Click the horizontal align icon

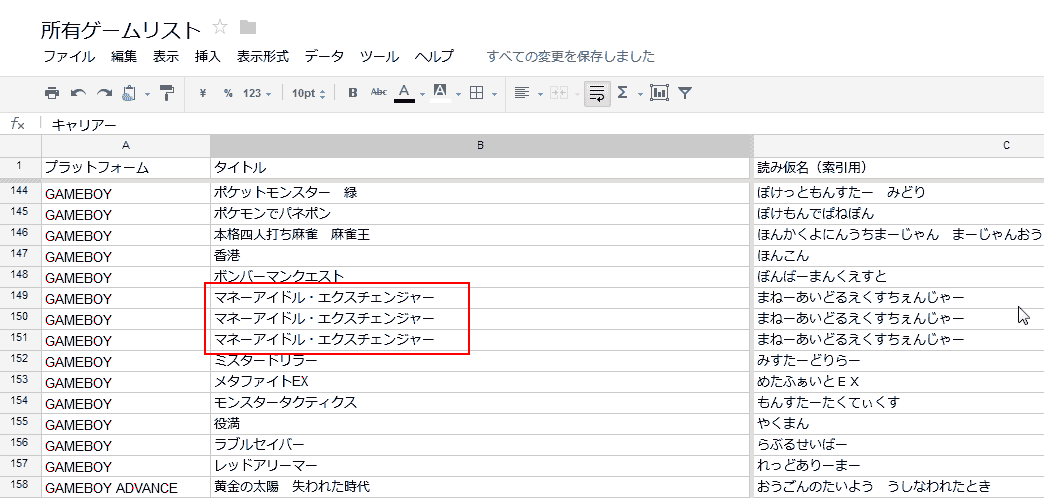click(523, 94)
